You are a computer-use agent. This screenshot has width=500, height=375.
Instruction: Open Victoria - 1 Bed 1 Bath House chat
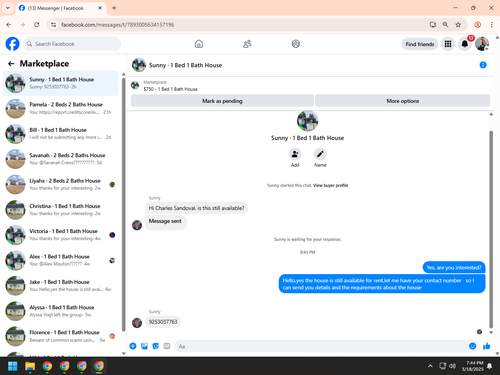click(x=61, y=235)
